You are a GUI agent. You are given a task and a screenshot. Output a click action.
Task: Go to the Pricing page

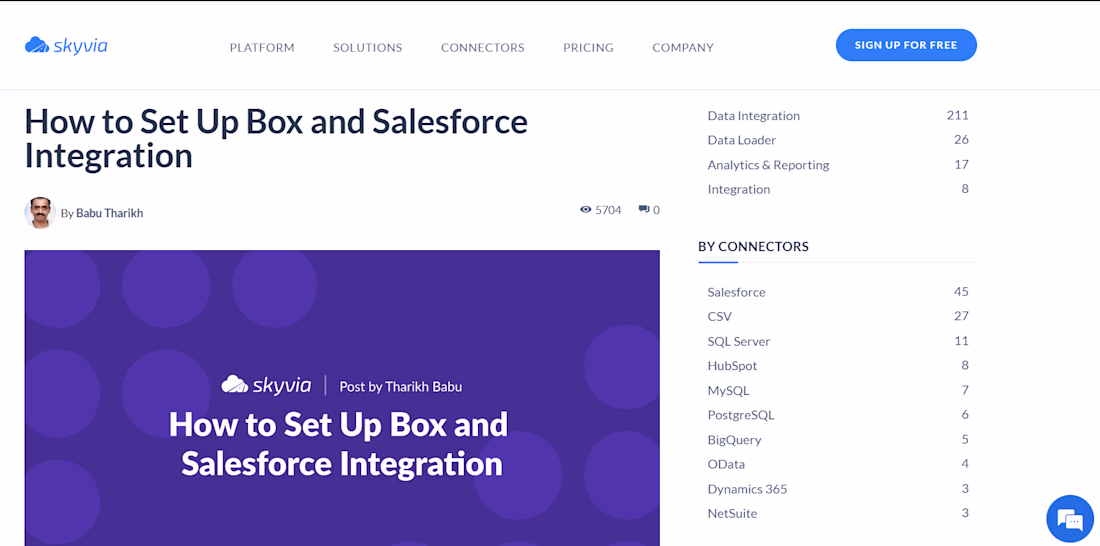[x=588, y=48]
